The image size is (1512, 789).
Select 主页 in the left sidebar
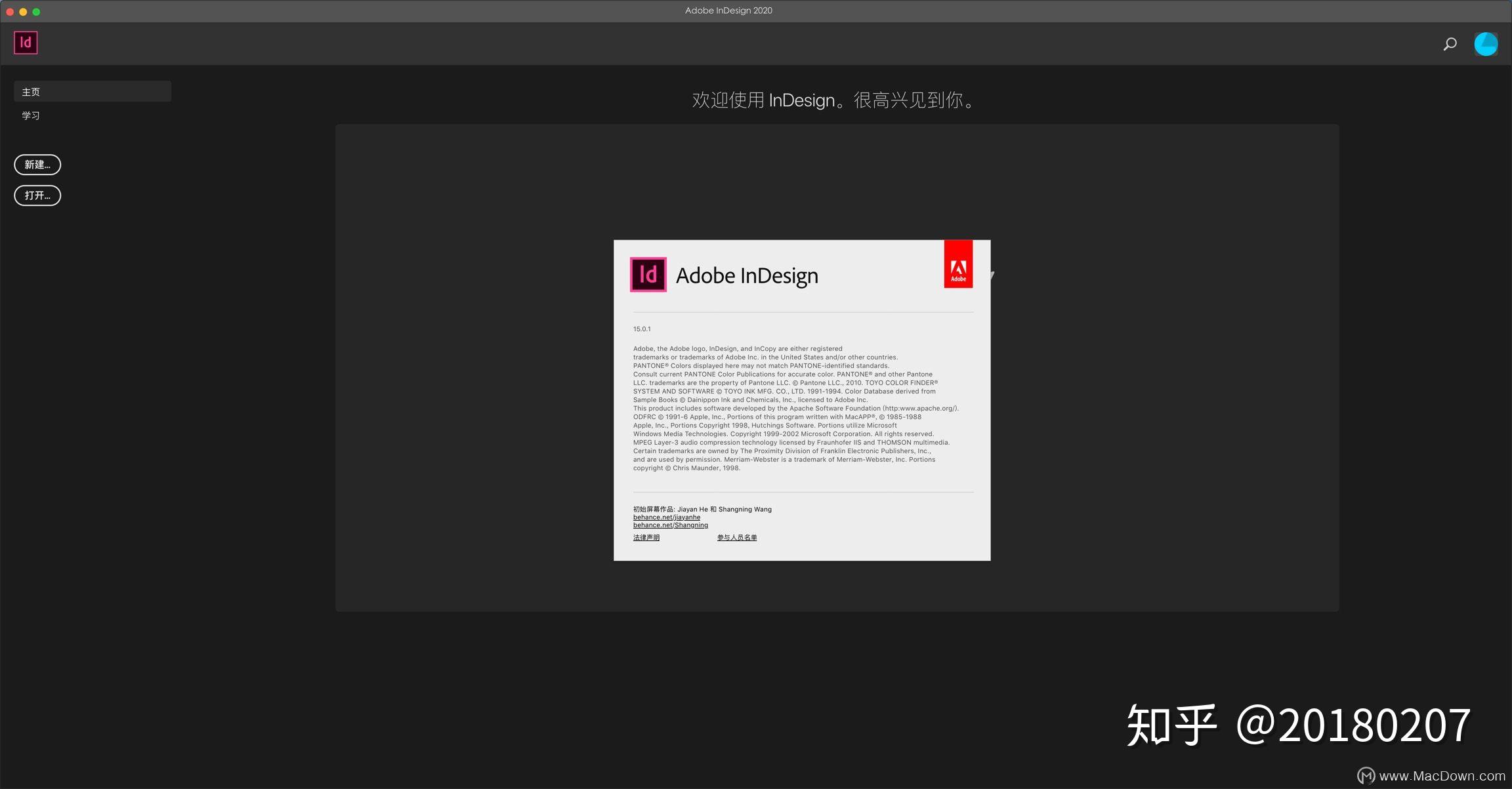31,91
